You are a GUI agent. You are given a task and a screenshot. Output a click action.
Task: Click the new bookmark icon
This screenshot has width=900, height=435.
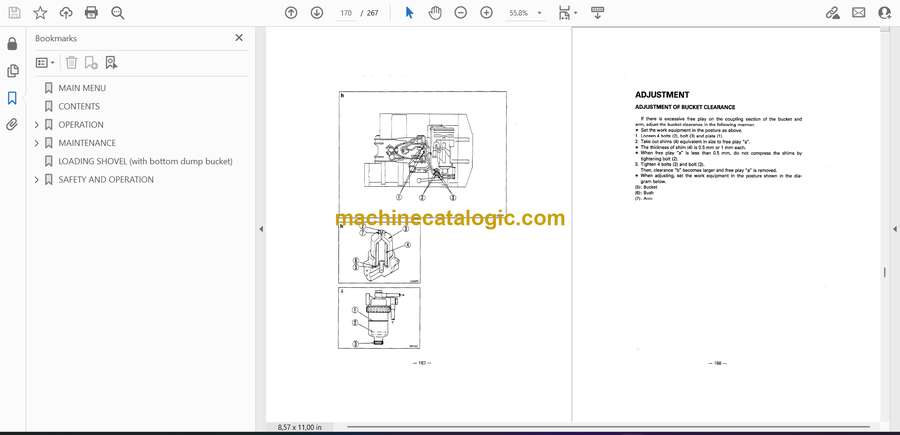91,63
